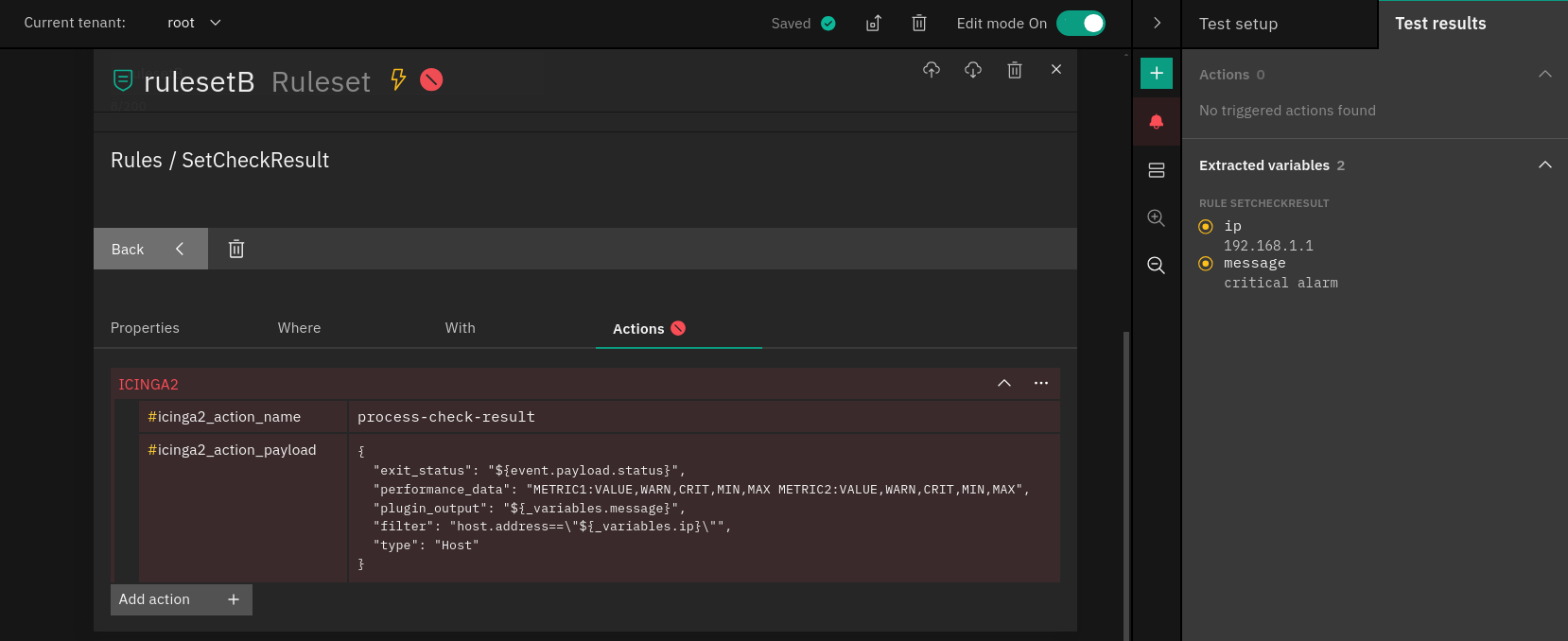Open the bell notifications icon

1156,122
